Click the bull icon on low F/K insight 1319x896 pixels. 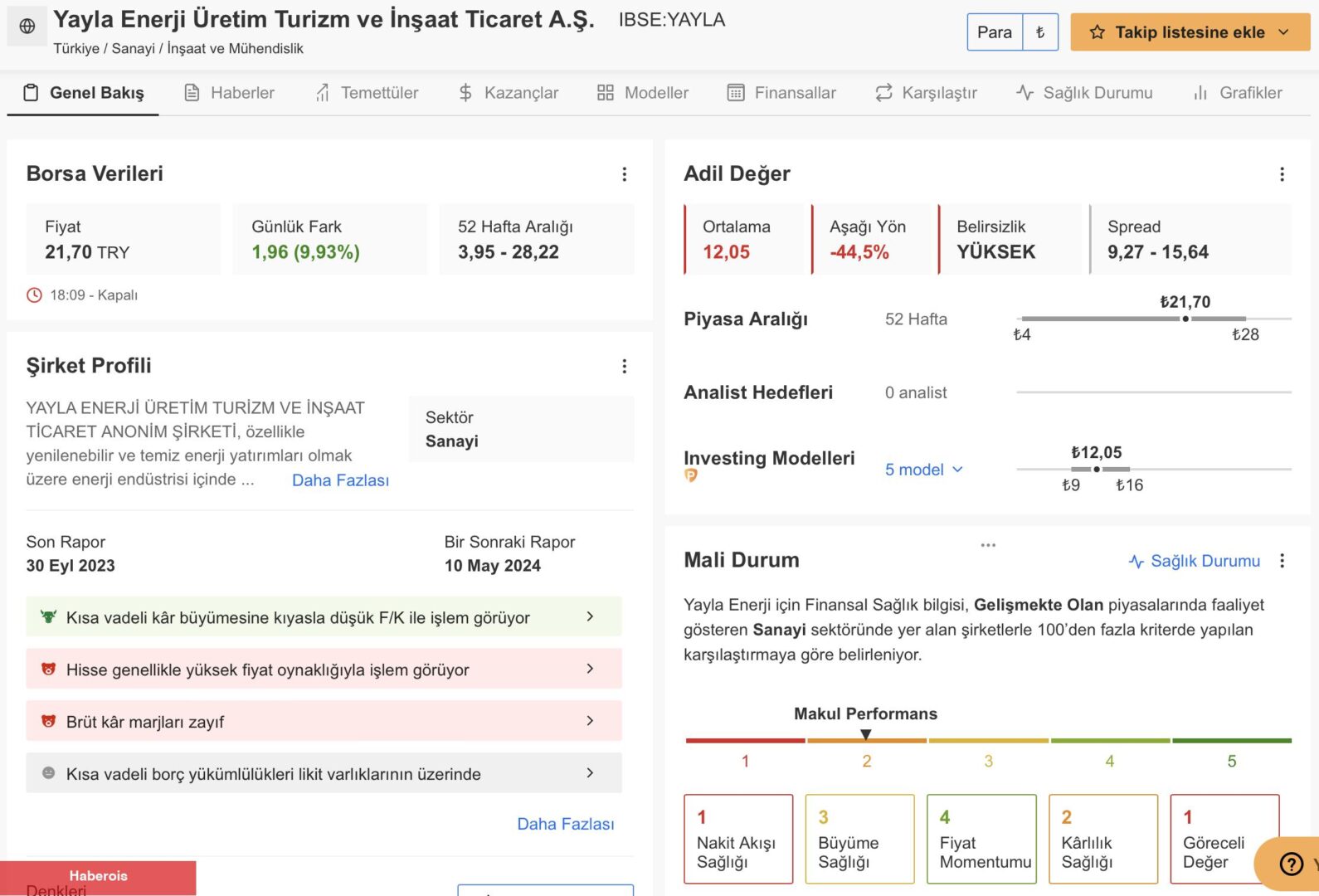pyautogui.click(x=48, y=616)
